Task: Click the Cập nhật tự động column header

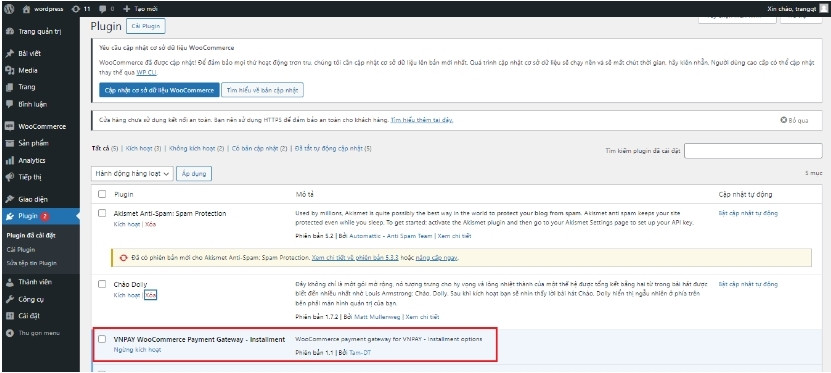Action: [745, 194]
